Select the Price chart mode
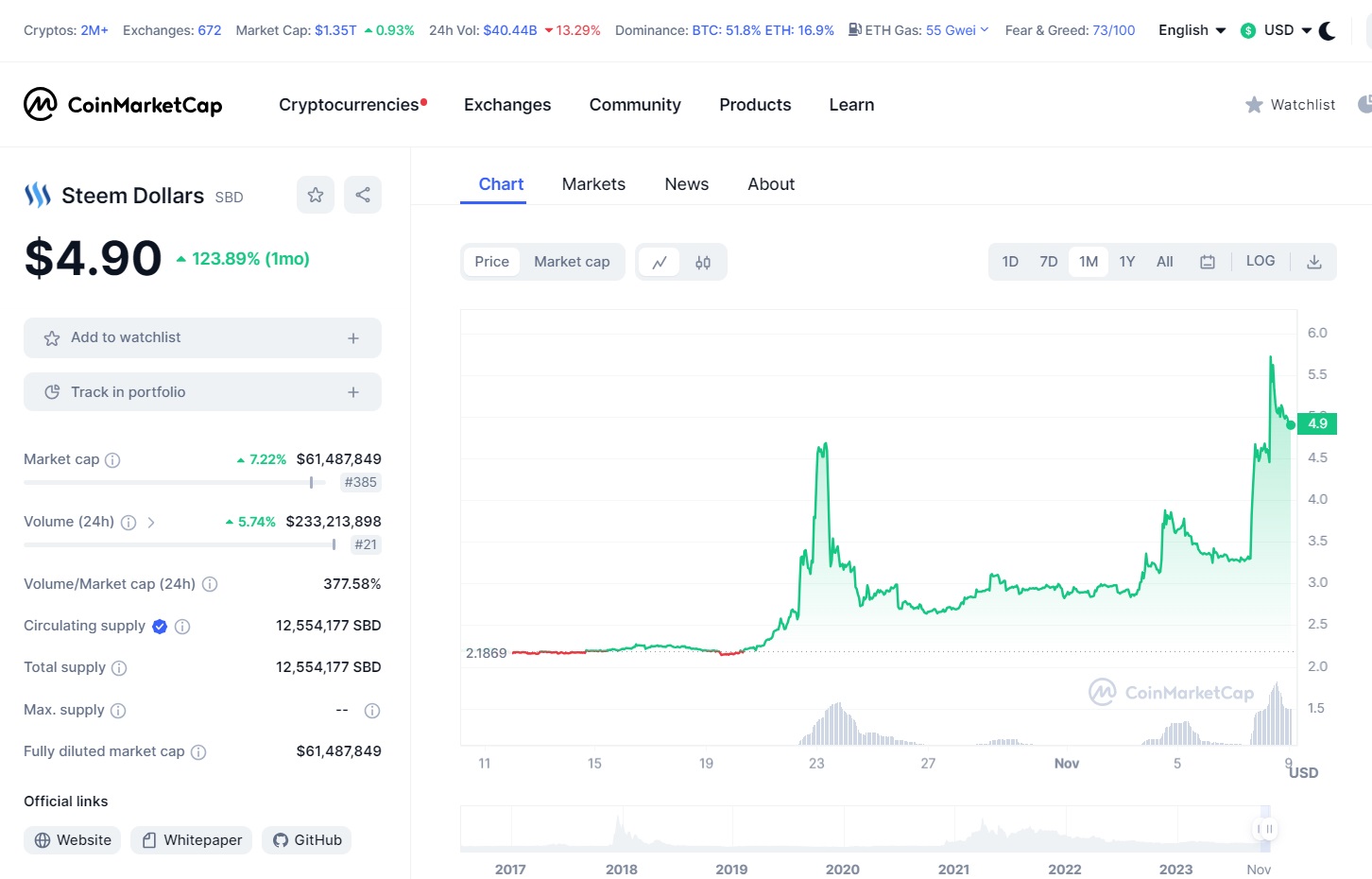1372x879 pixels. pyautogui.click(x=491, y=262)
